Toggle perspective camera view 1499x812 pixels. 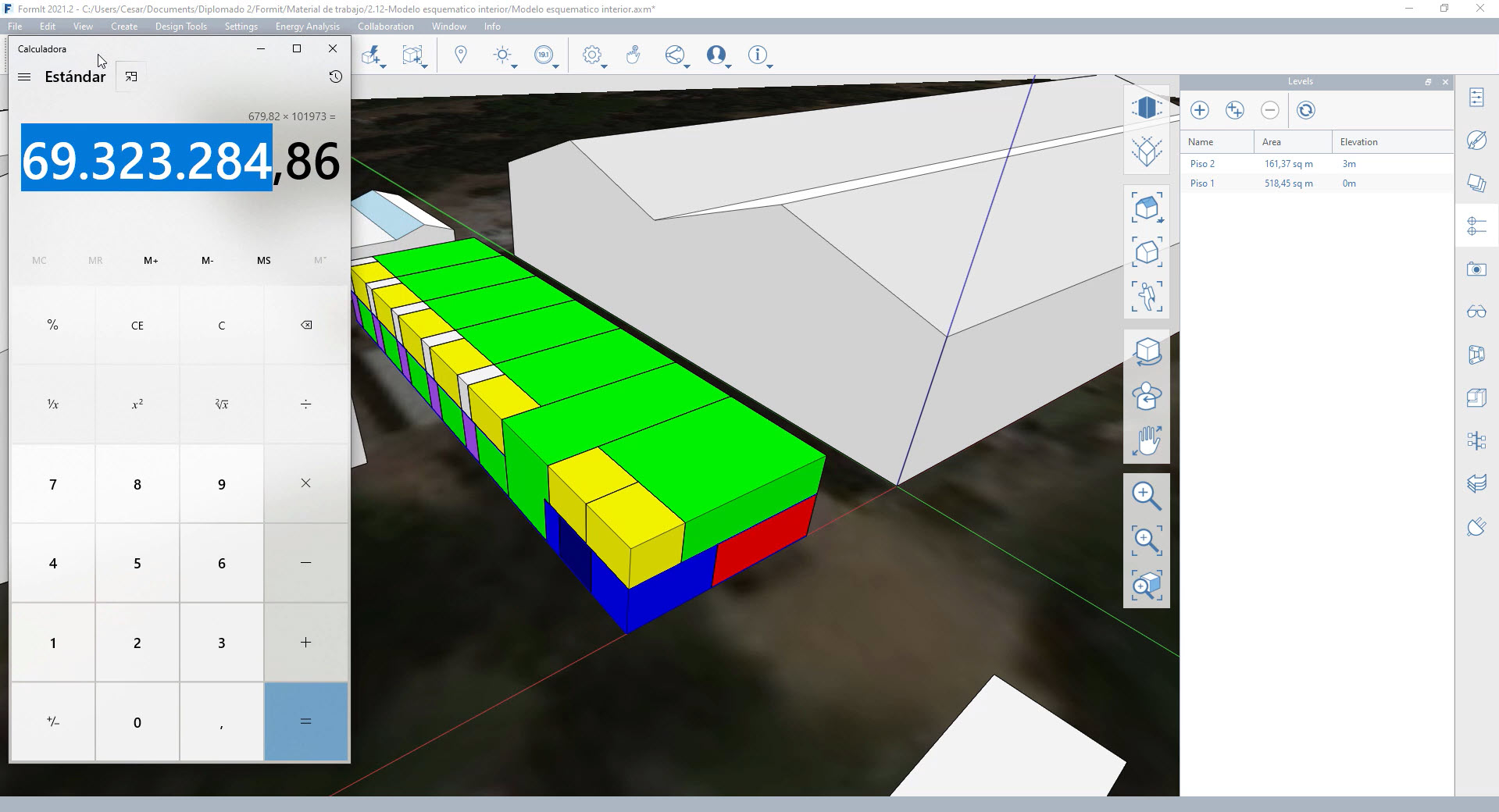click(x=1146, y=107)
